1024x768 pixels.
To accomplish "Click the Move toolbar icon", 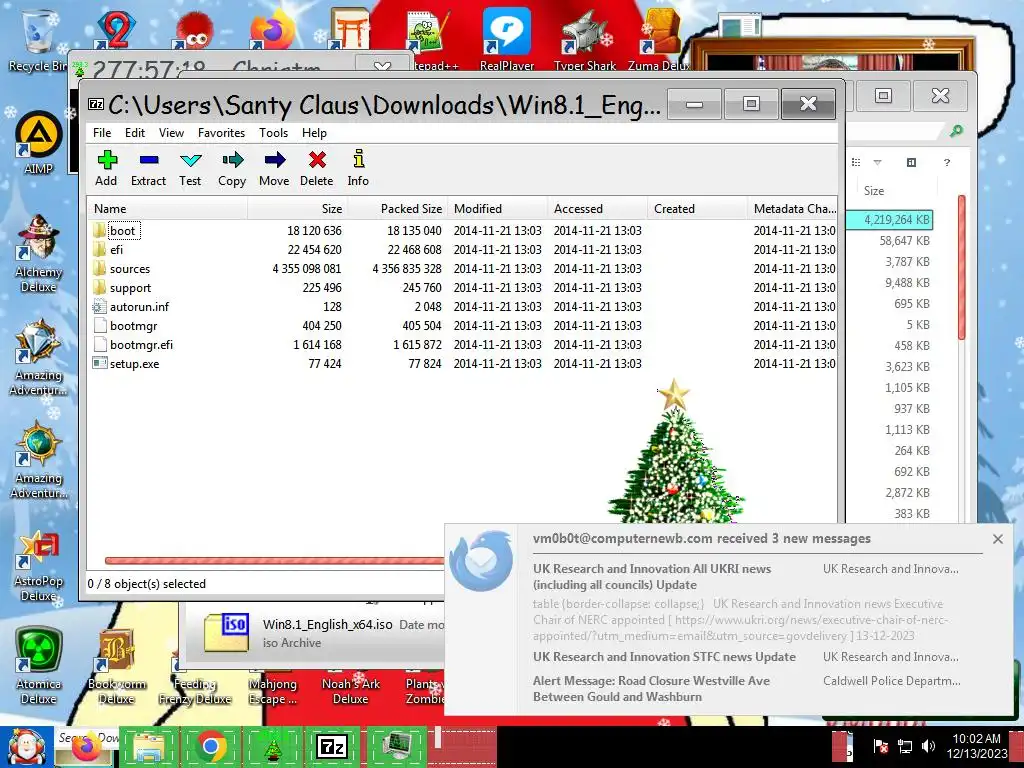I will pyautogui.click(x=274, y=168).
